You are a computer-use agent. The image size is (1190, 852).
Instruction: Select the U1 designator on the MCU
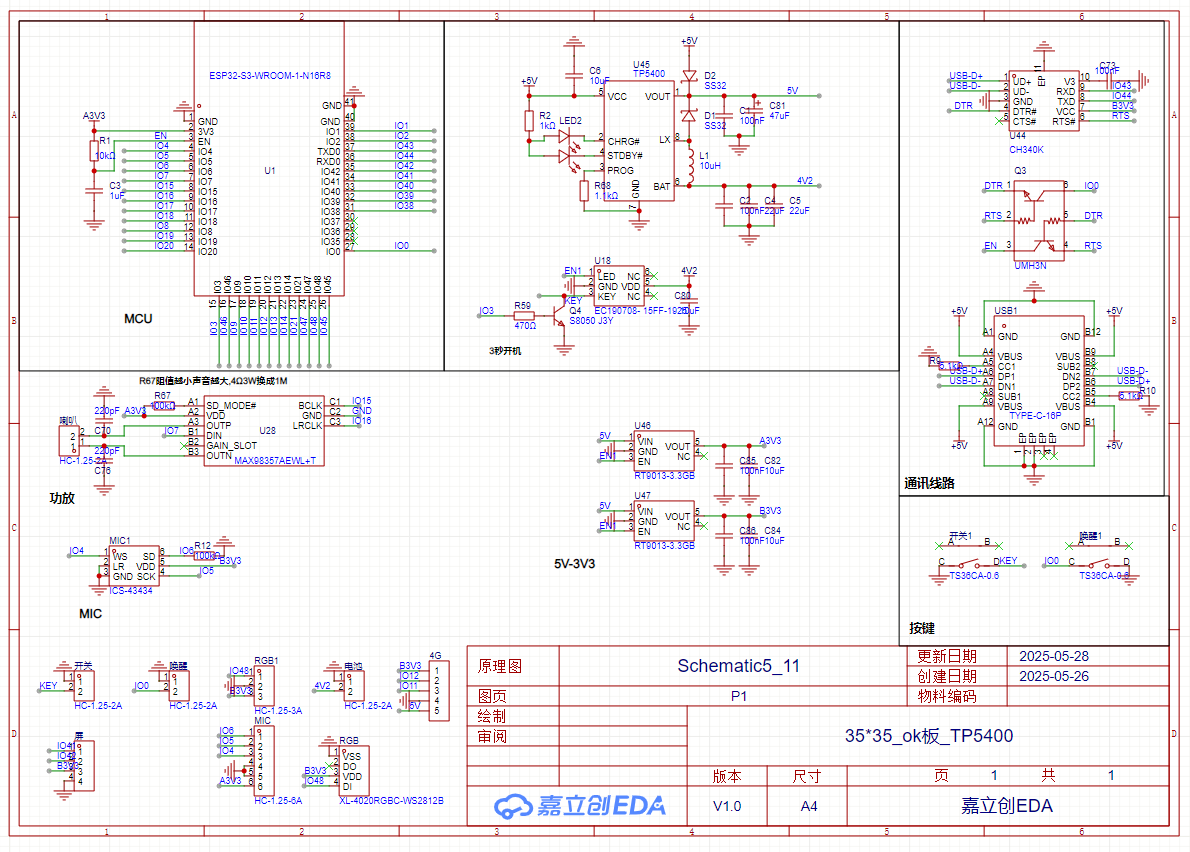(269, 171)
